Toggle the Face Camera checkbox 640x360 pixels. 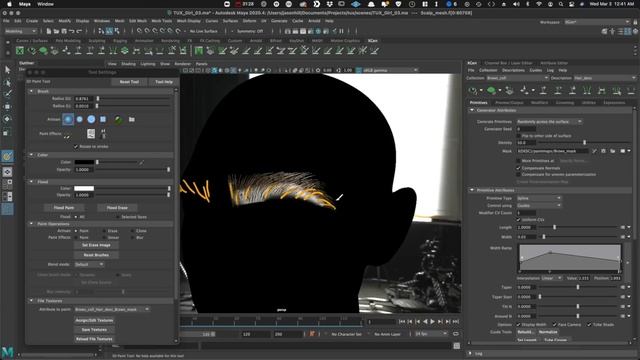(x=555, y=324)
